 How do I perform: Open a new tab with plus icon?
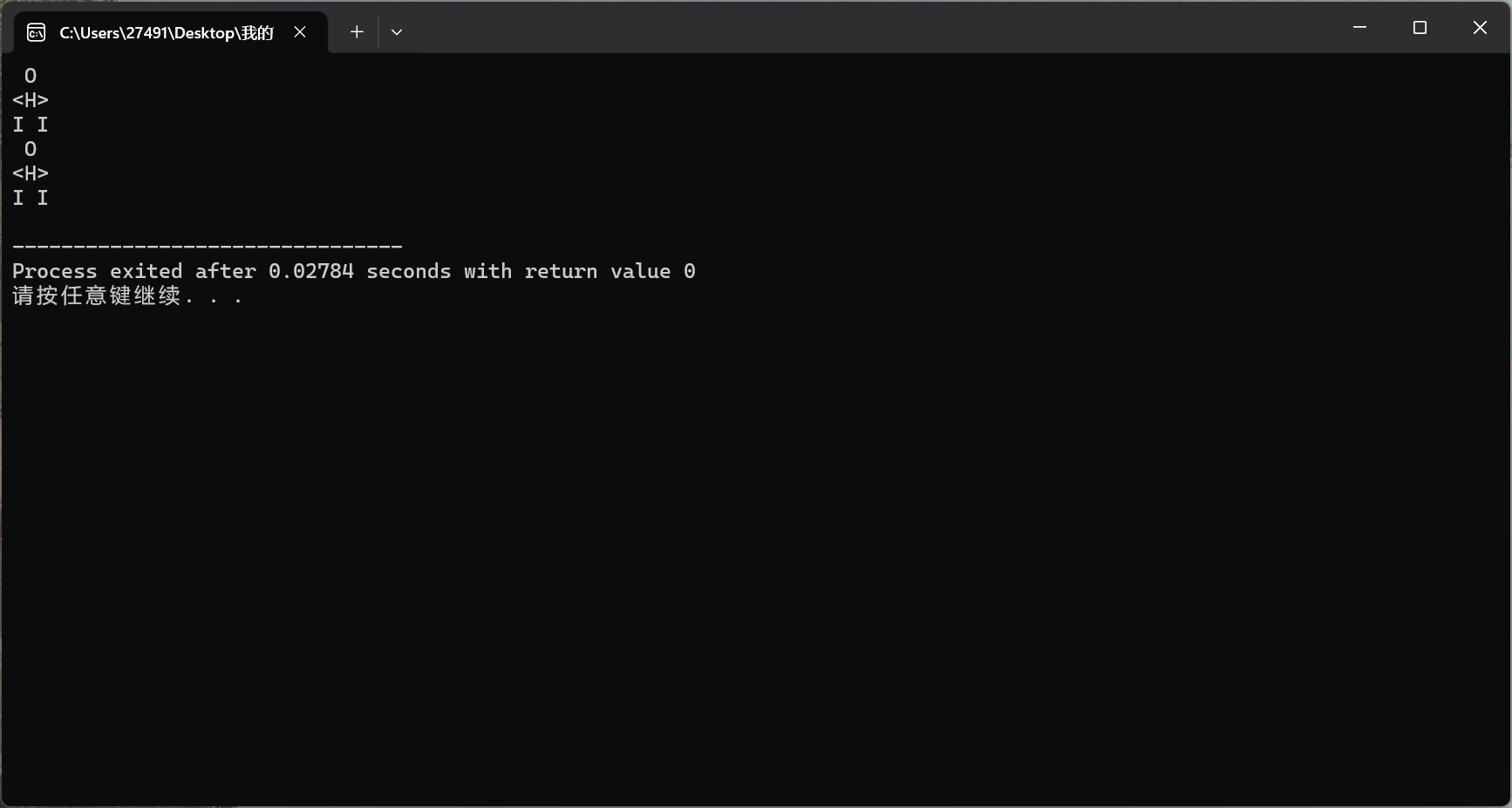[357, 32]
